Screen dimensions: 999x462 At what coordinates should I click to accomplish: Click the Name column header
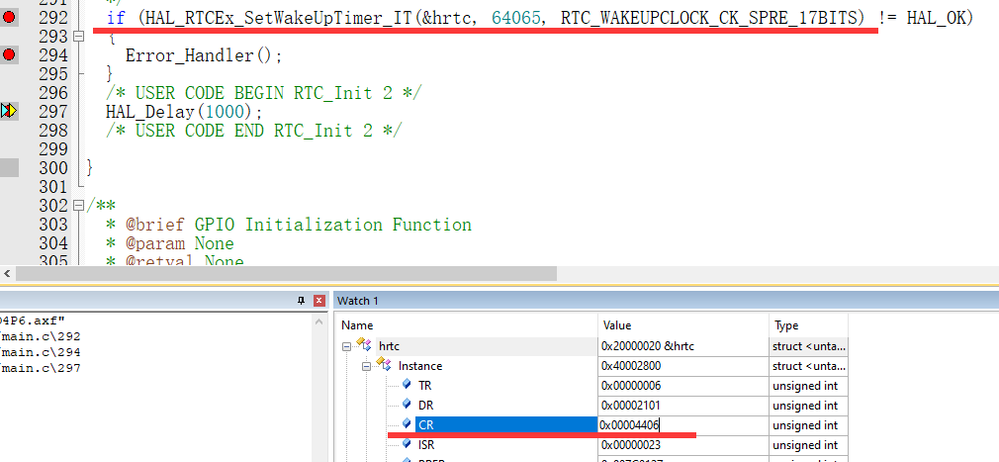pos(357,326)
